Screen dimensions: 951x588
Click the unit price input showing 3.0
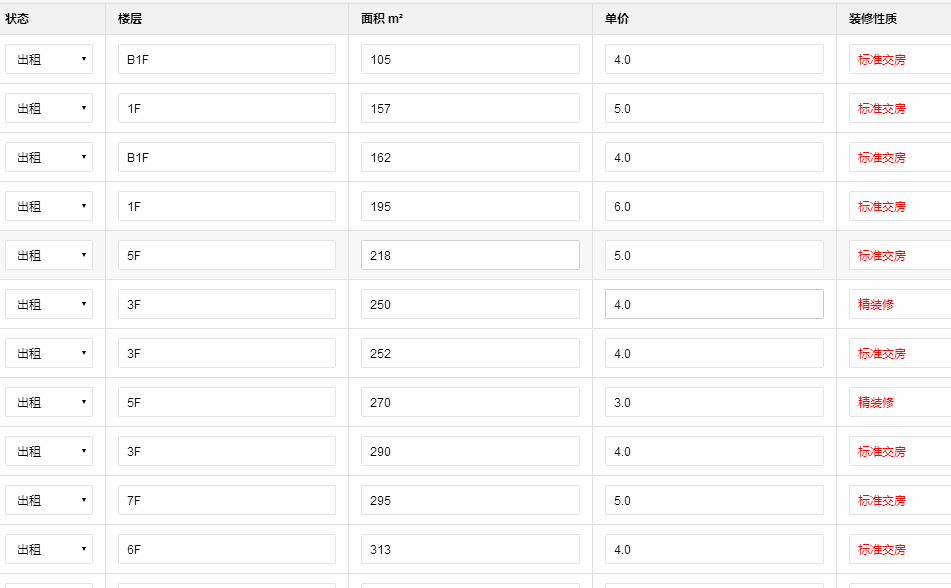pos(714,402)
